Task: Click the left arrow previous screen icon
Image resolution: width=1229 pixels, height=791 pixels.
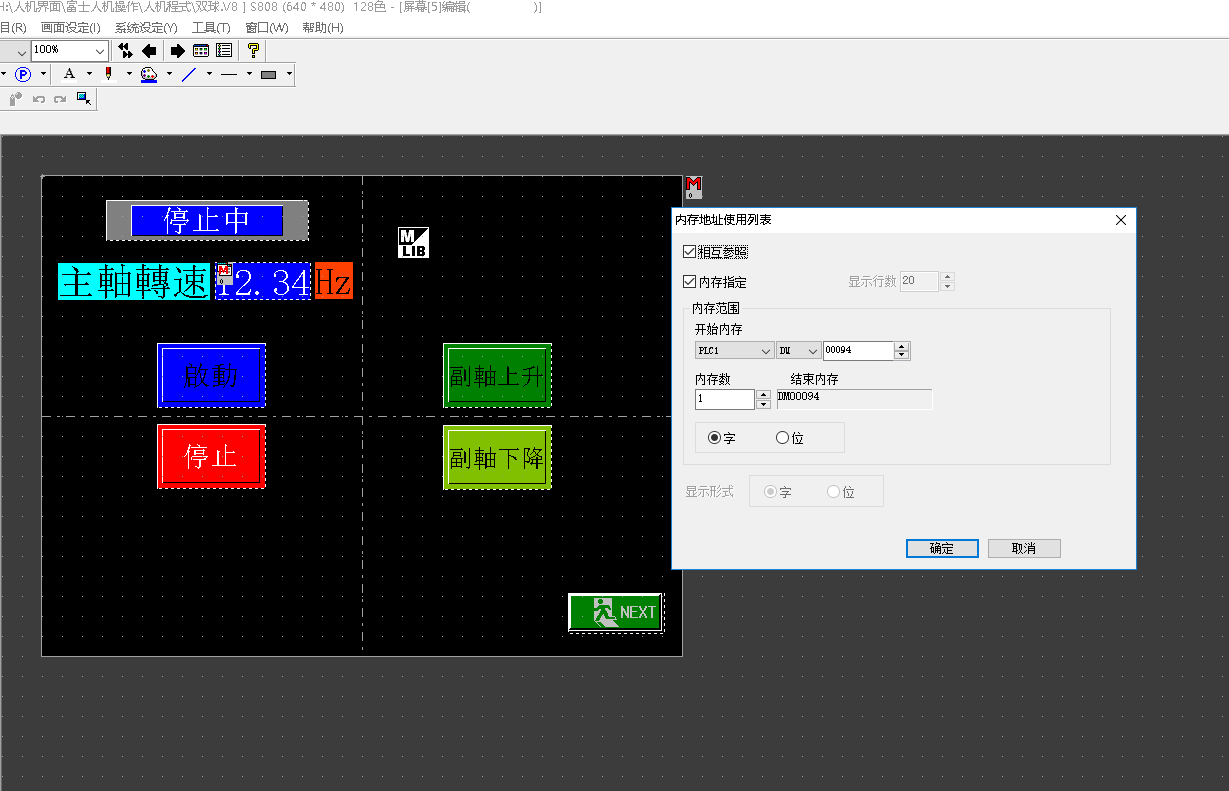Action: pyautogui.click(x=149, y=50)
